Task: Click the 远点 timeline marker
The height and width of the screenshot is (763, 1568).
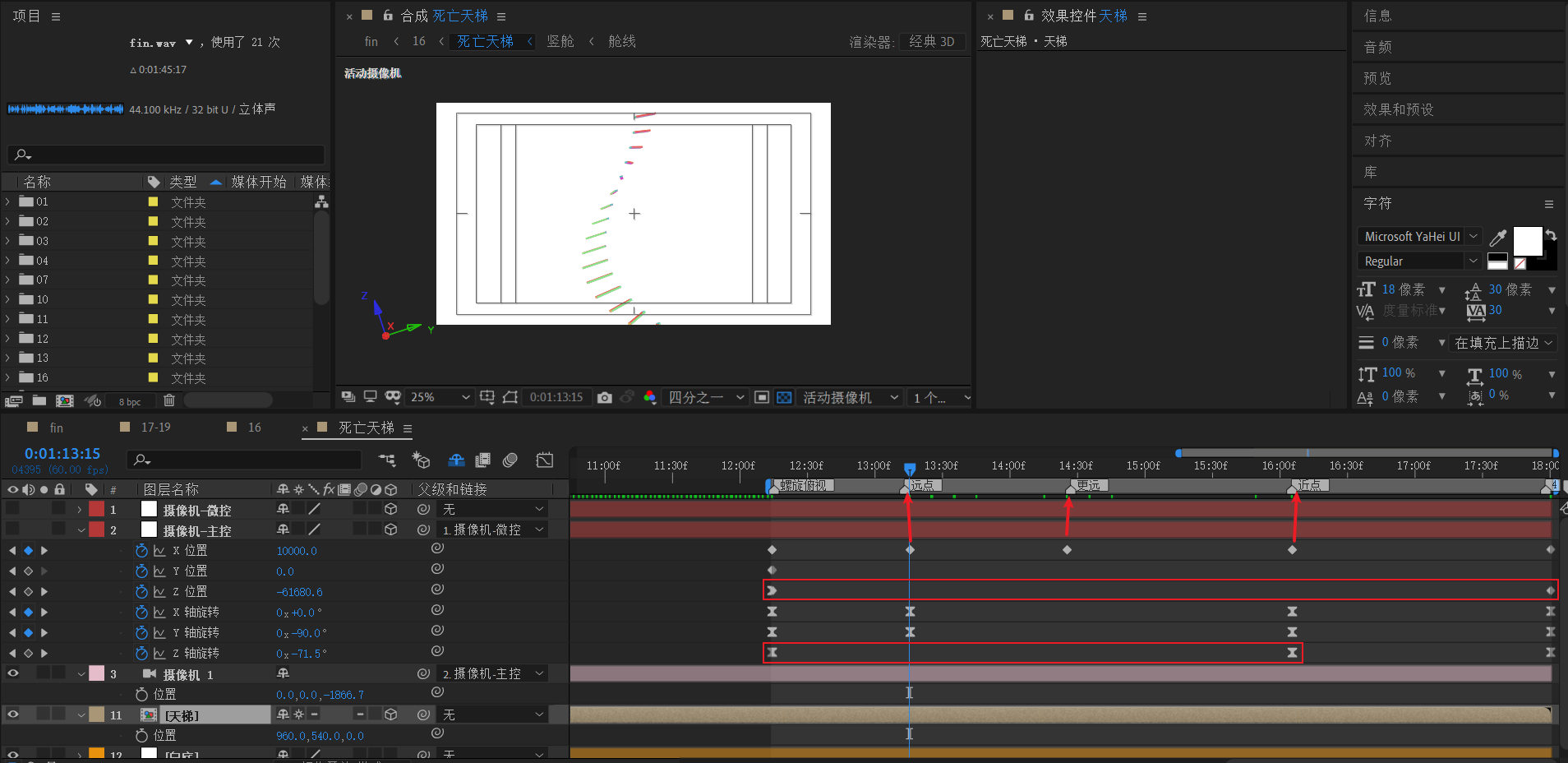Action: point(922,485)
